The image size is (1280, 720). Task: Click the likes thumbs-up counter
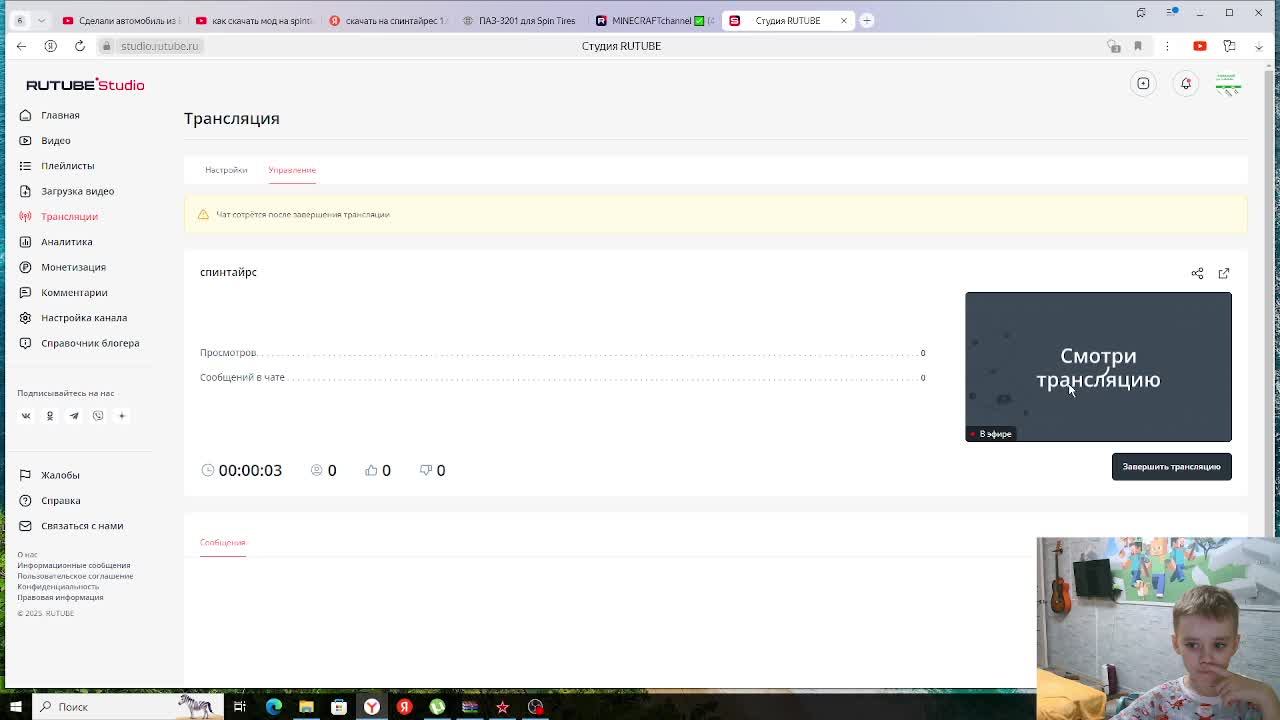tap(377, 470)
